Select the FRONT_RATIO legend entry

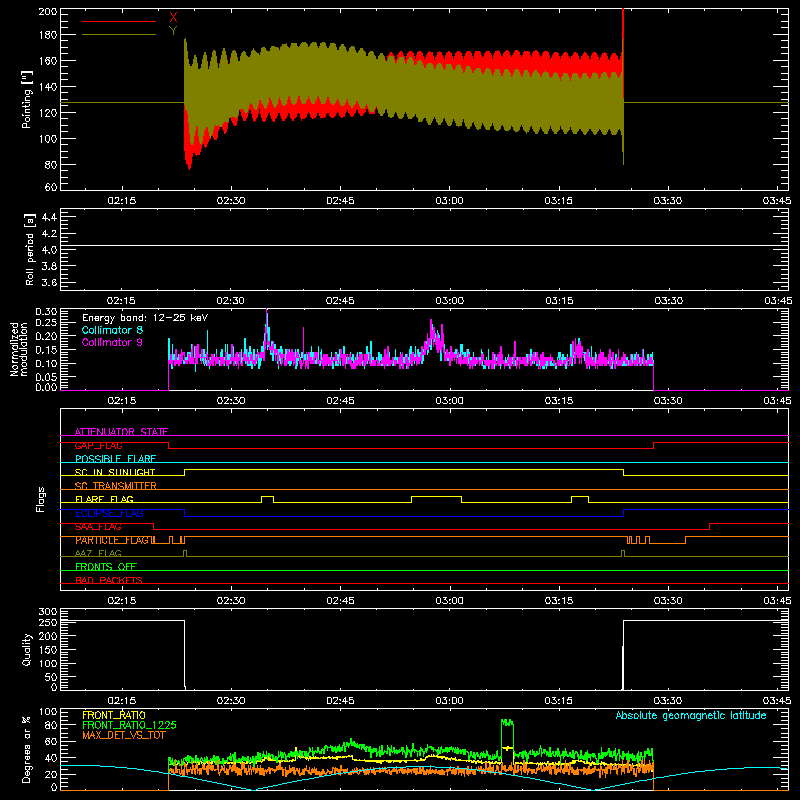coord(114,715)
